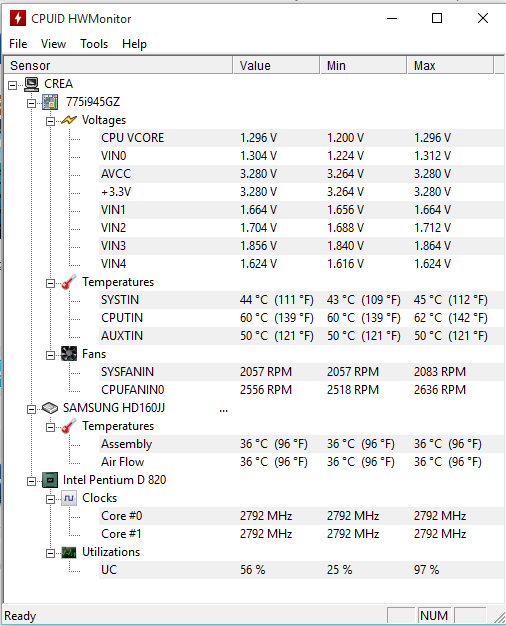506x626 pixels.
Task: Select the Core #0 clock row
Action: [302, 516]
